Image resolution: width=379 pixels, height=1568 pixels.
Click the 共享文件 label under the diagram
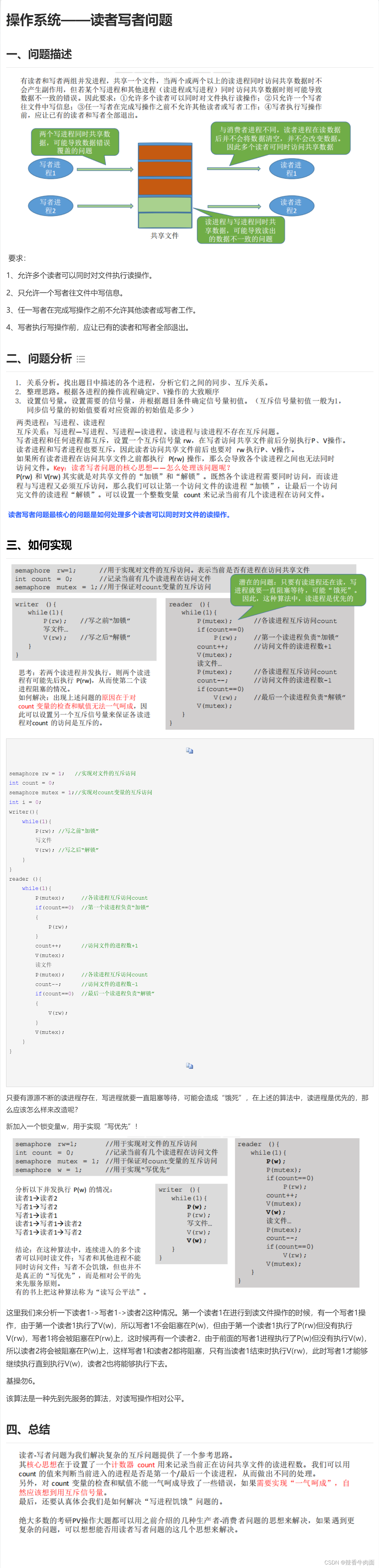click(164, 236)
